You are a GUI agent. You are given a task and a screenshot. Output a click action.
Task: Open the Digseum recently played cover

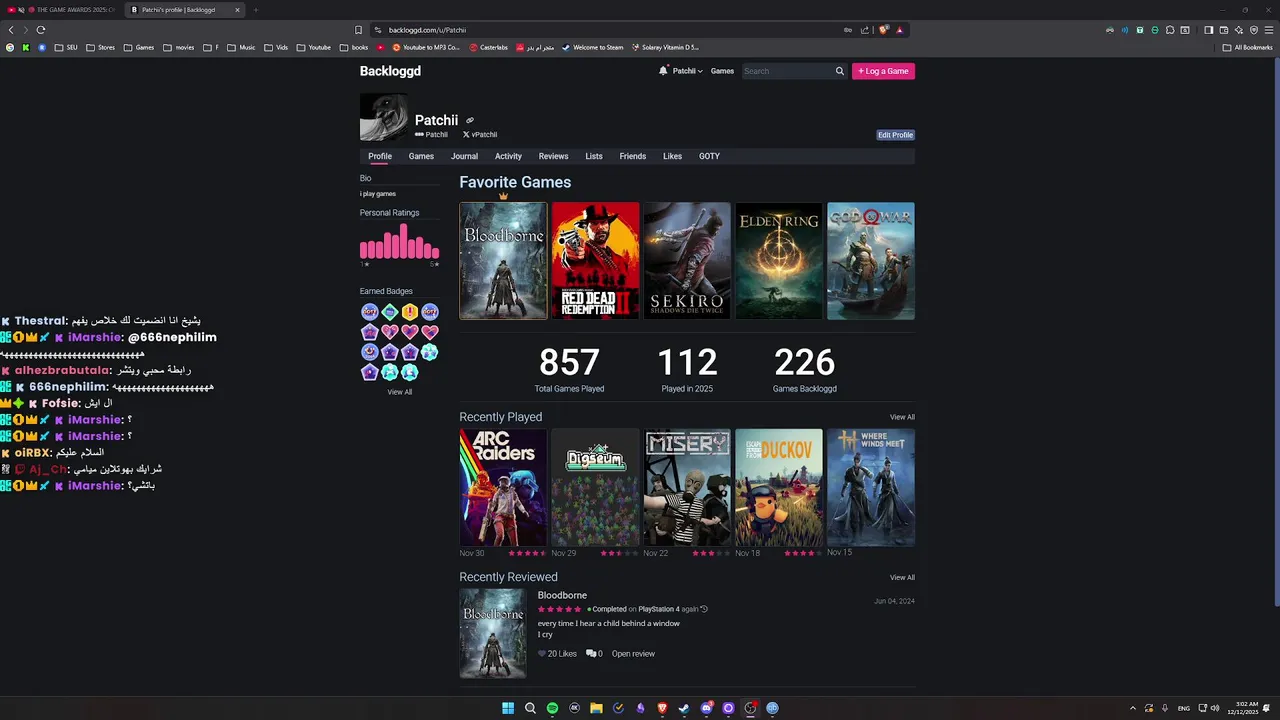tap(595, 487)
